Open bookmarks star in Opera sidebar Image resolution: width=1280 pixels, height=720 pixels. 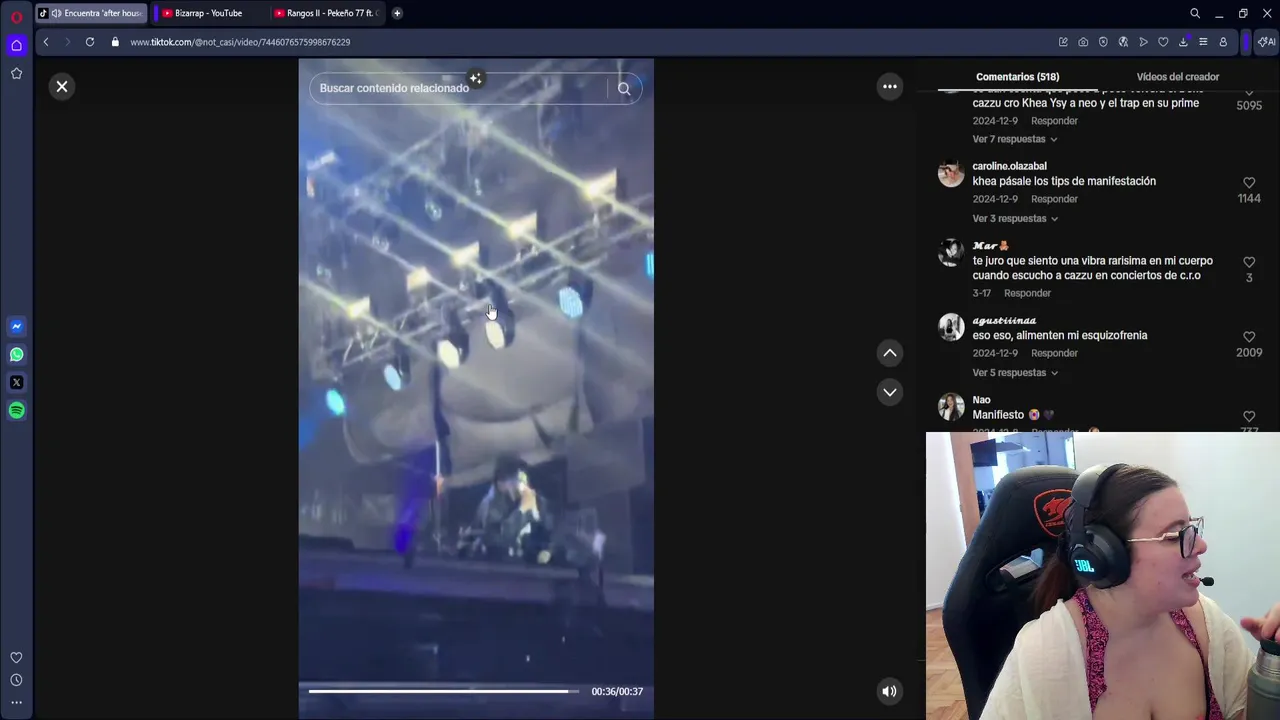click(16, 73)
